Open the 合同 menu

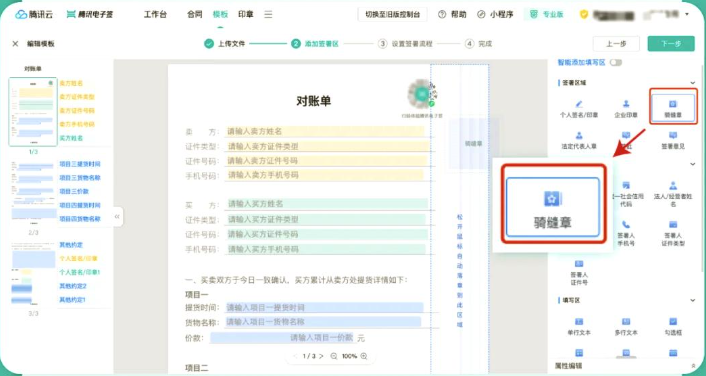(x=195, y=14)
